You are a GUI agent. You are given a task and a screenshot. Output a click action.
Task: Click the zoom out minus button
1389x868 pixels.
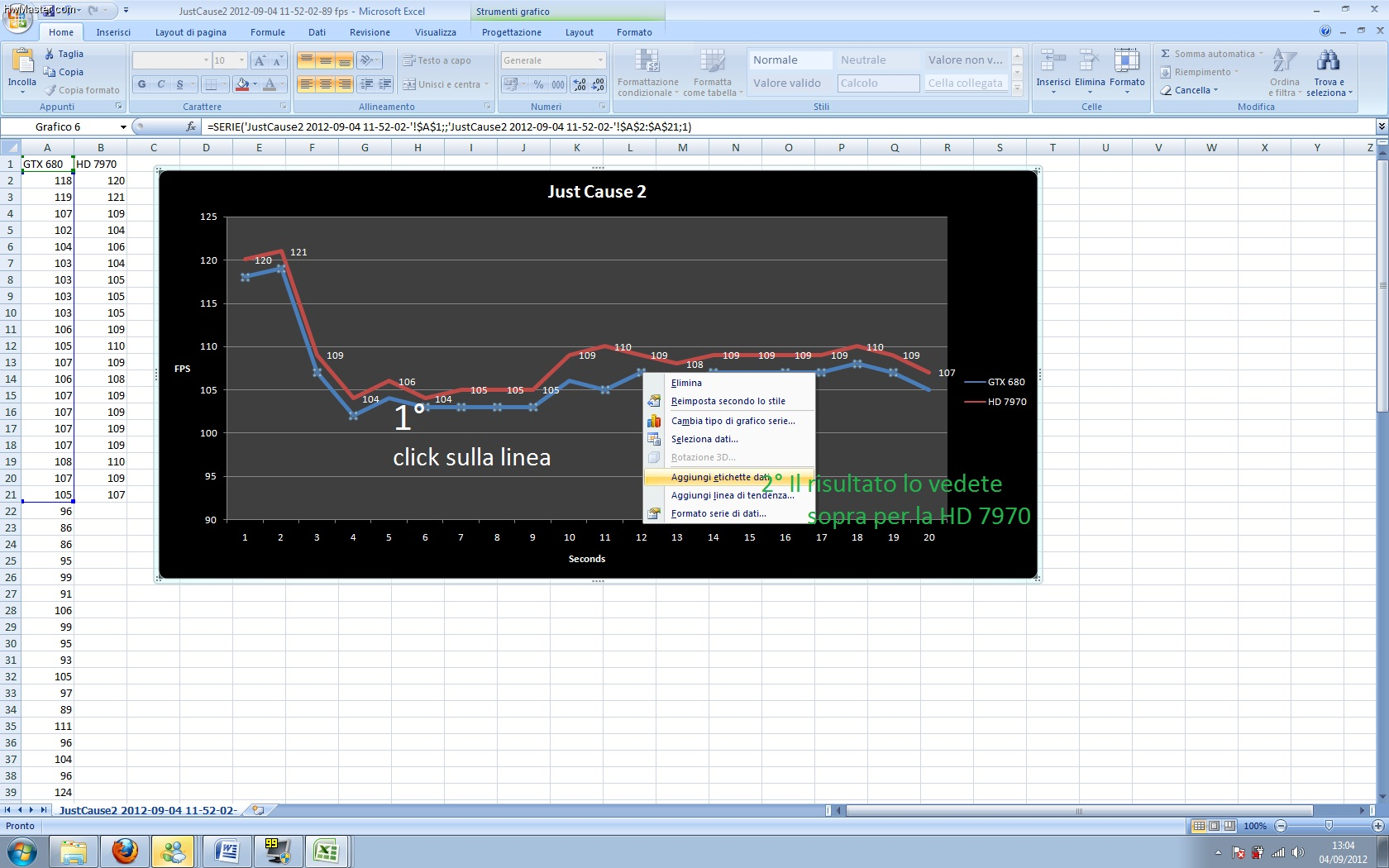pyautogui.click(x=1281, y=826)
